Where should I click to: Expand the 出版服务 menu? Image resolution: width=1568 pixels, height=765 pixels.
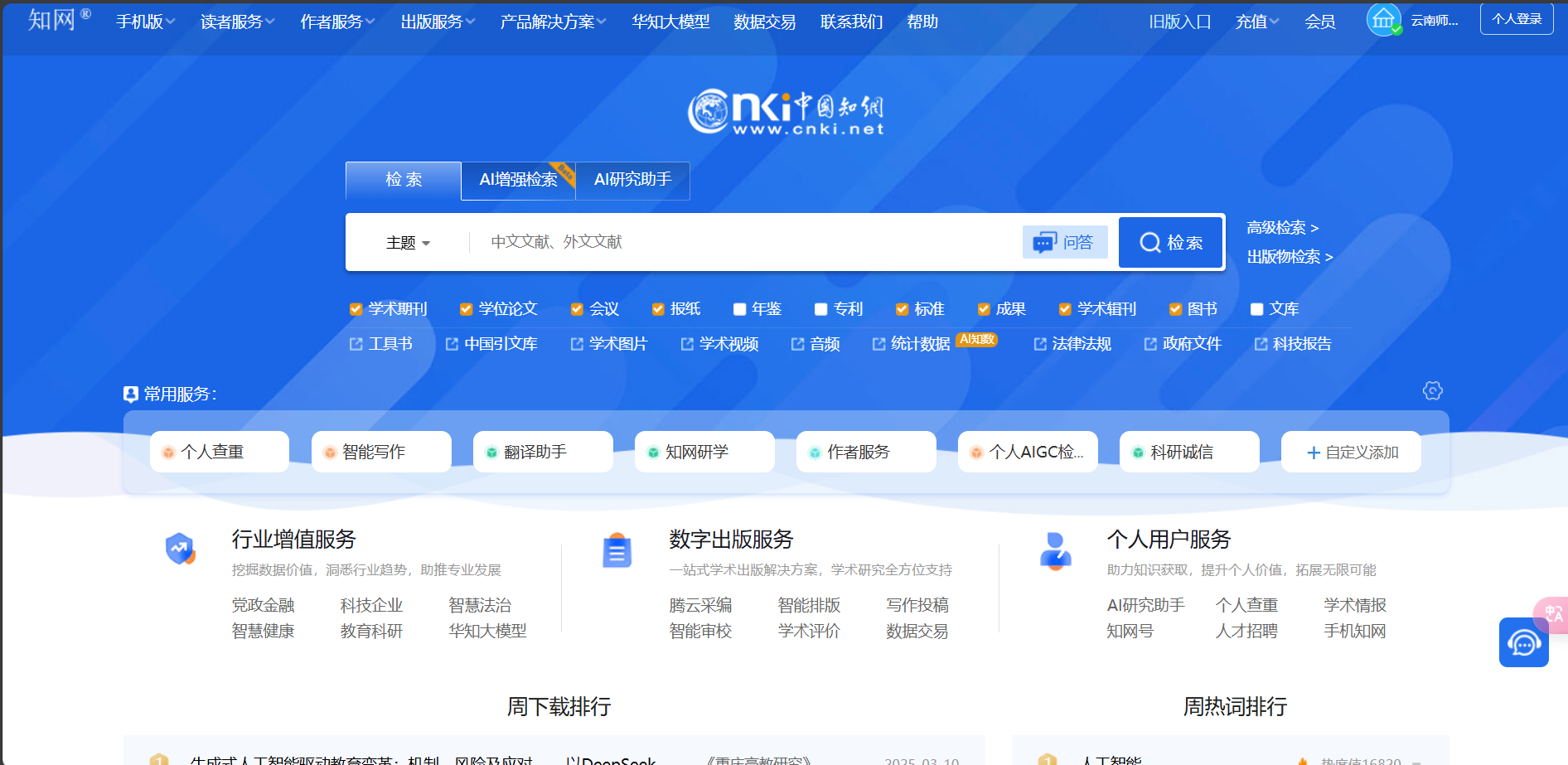pyautogui.click(x=438, y=22)
